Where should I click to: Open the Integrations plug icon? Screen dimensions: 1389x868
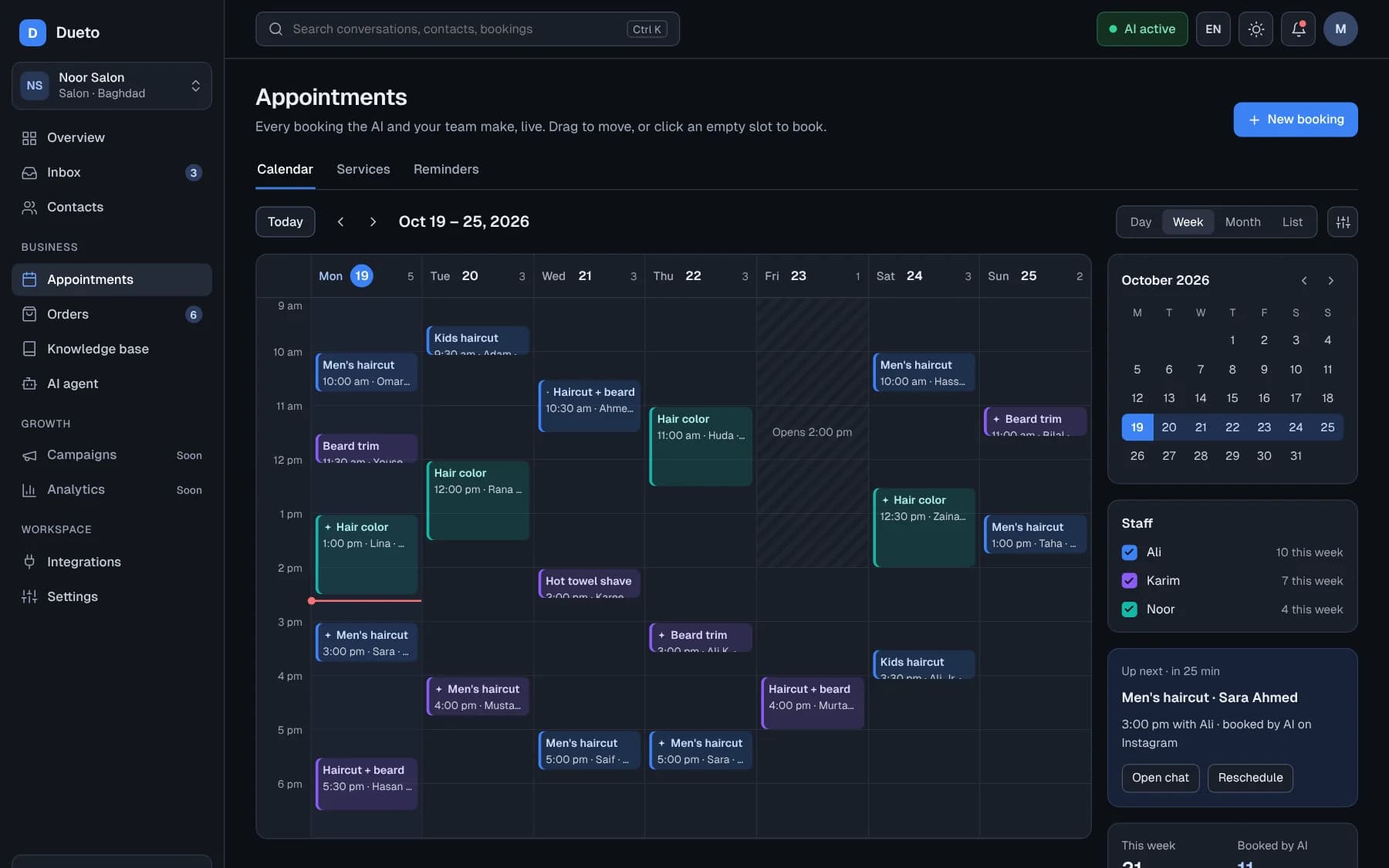[x=29, y=562]
